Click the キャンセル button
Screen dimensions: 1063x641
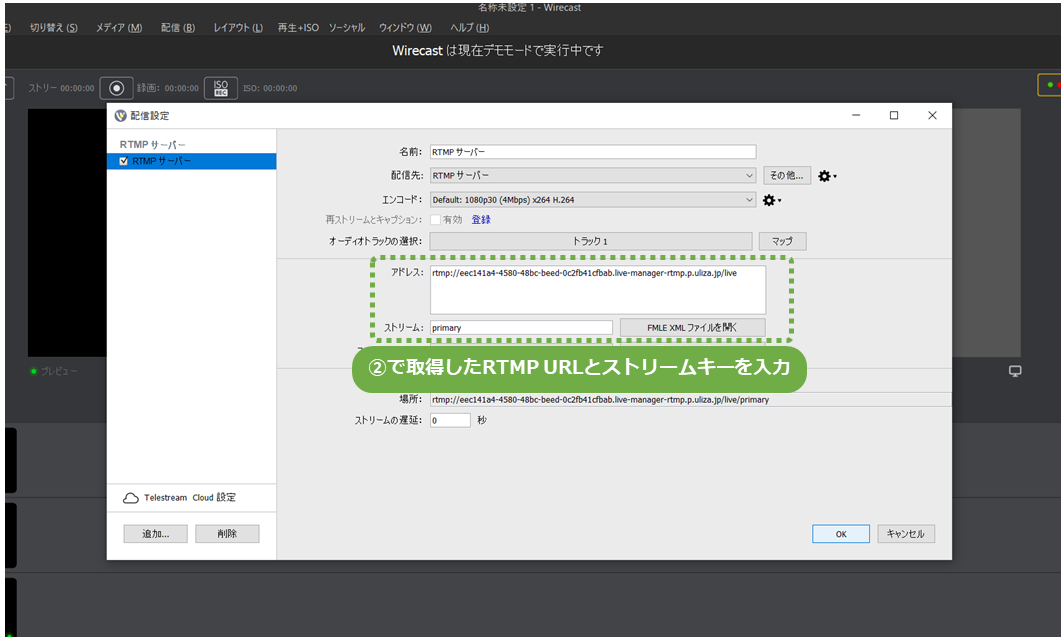pyautogui.click(x=906, y=534)
